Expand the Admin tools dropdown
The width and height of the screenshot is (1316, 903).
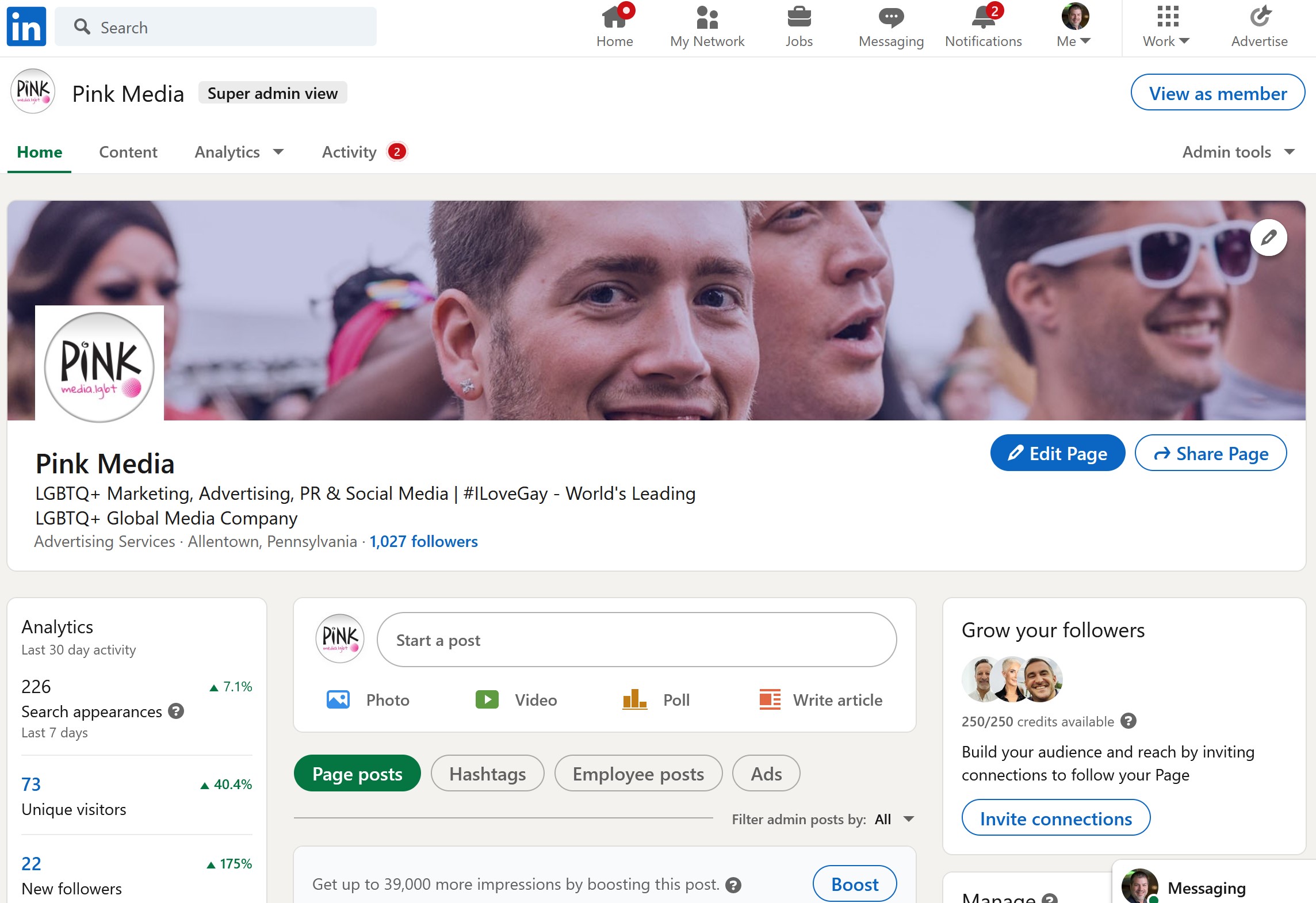(x=1238, y=152)
